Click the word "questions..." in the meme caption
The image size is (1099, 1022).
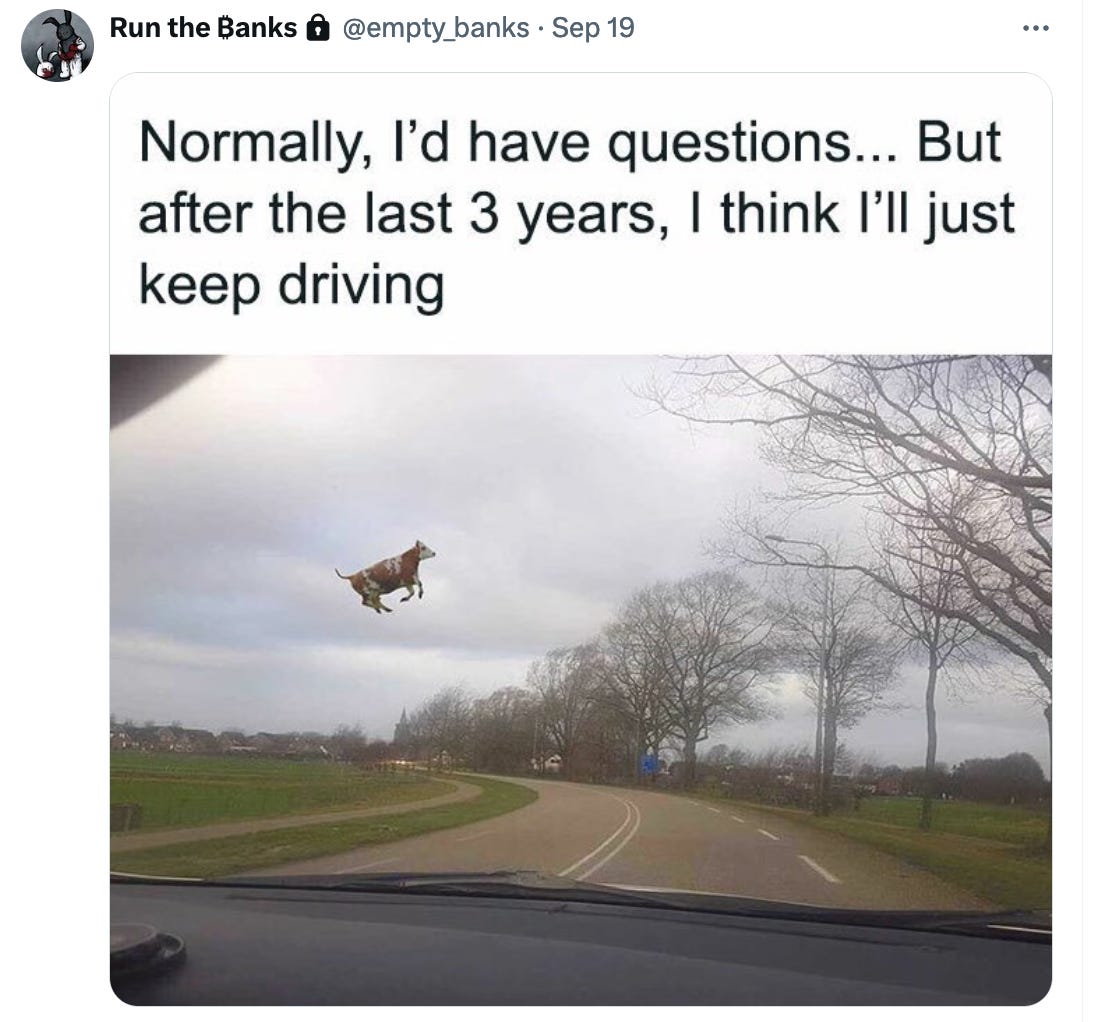coord(751,144)
